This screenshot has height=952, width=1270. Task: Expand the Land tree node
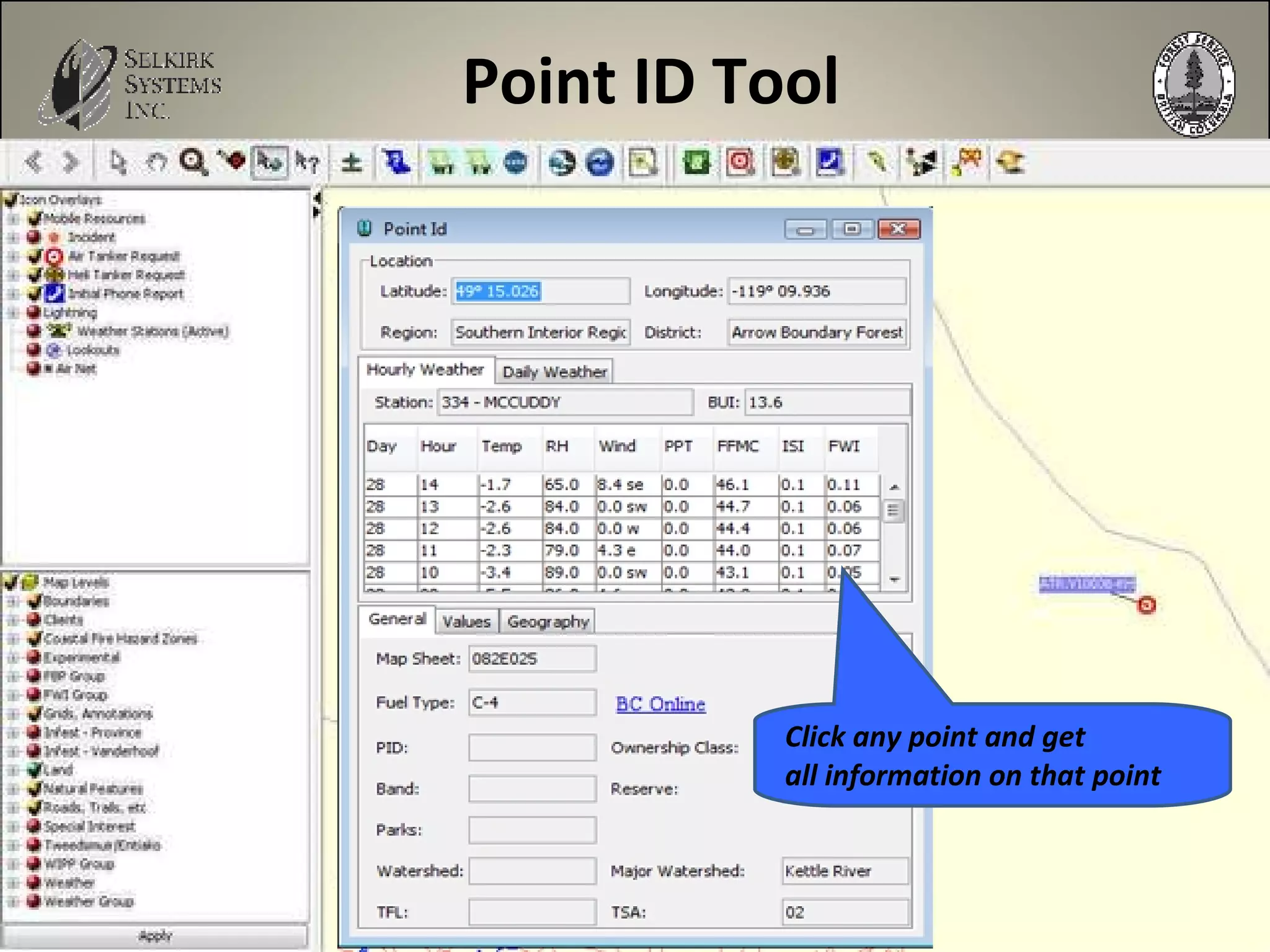pos(12,770)
